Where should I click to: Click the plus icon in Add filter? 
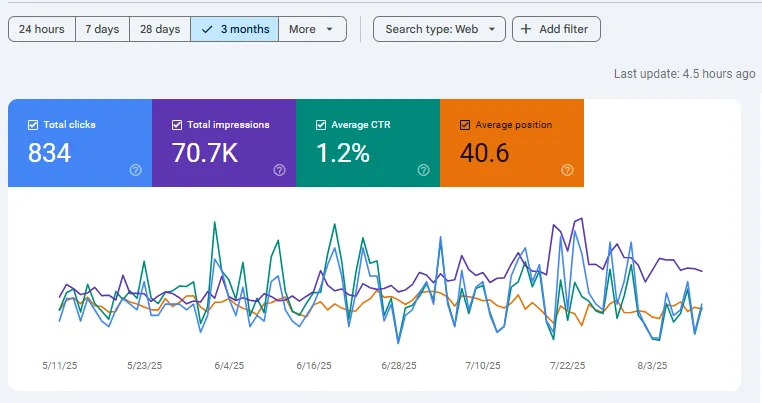(x=526, y=29)
